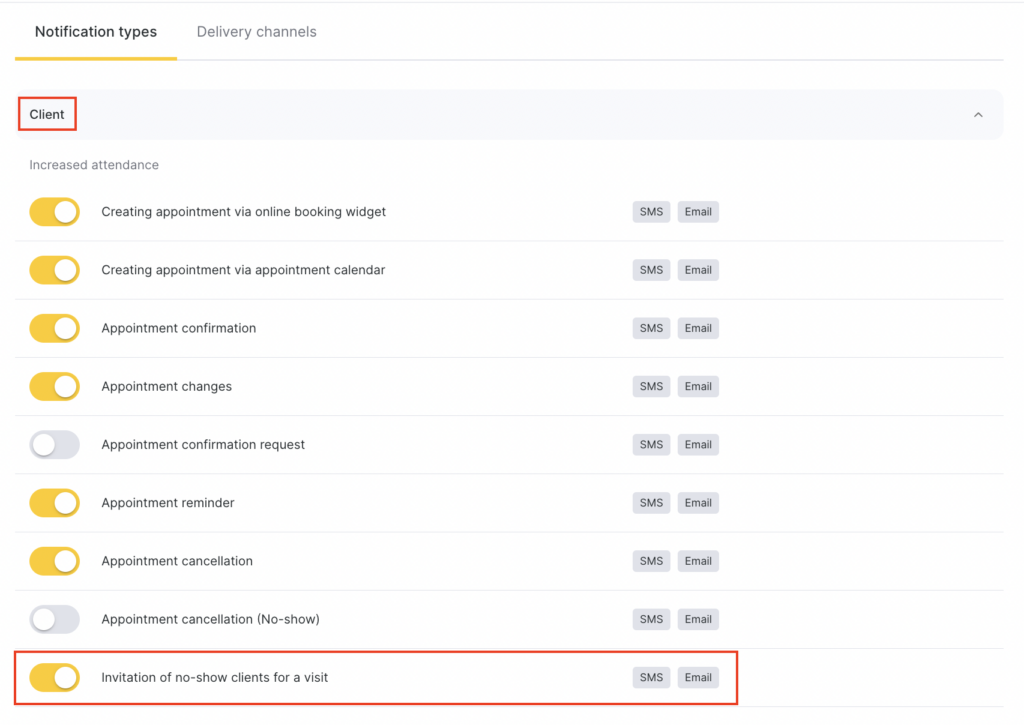Viewport: 1024px width, 725px height.
Task: Click the Email badge for Appointment changes
Action: coord(698,386)
